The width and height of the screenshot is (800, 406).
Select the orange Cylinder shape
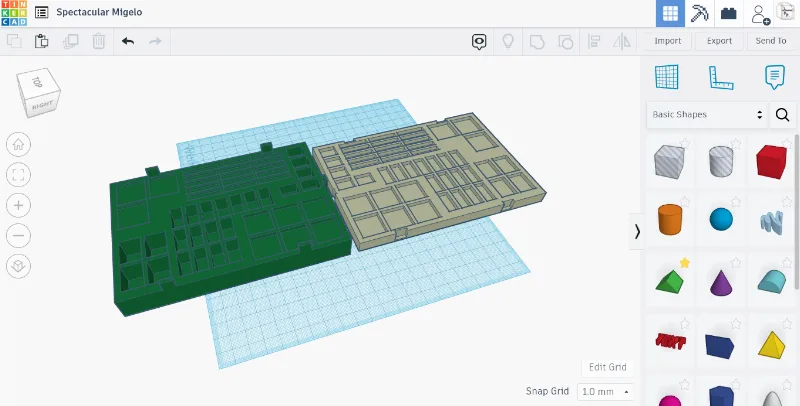(670, 220)
